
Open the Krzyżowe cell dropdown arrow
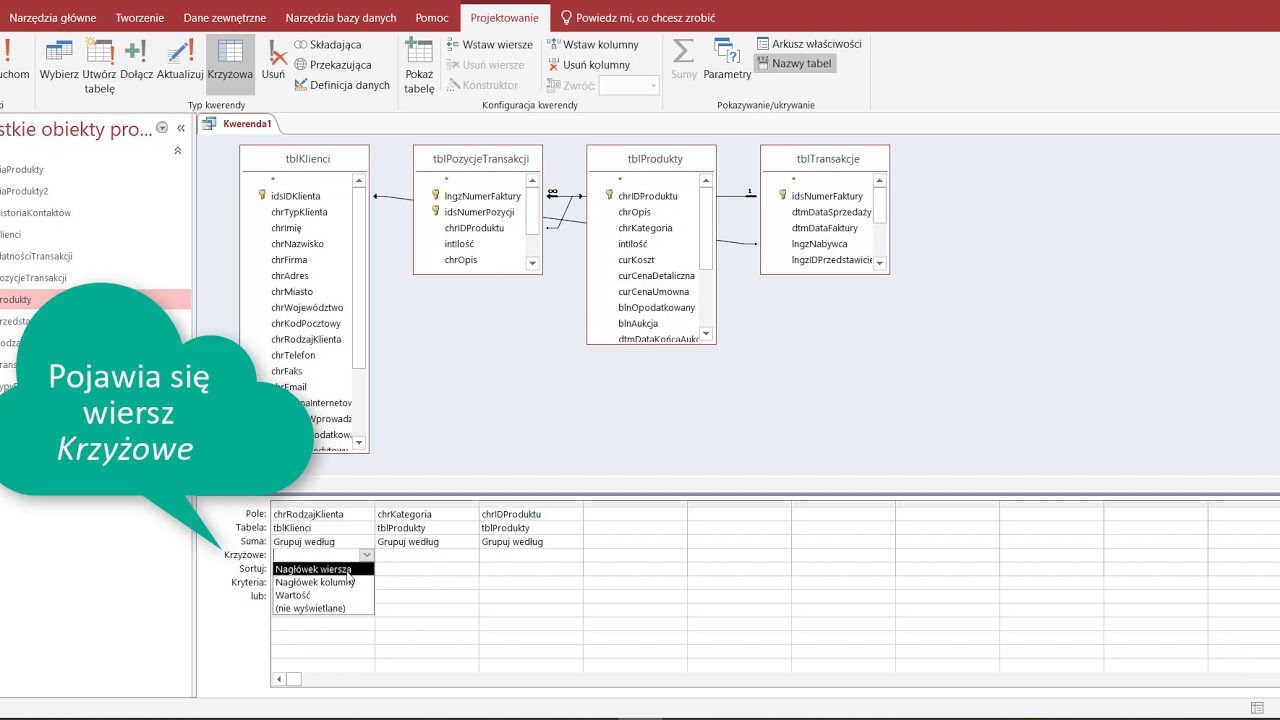coord(367,555)
